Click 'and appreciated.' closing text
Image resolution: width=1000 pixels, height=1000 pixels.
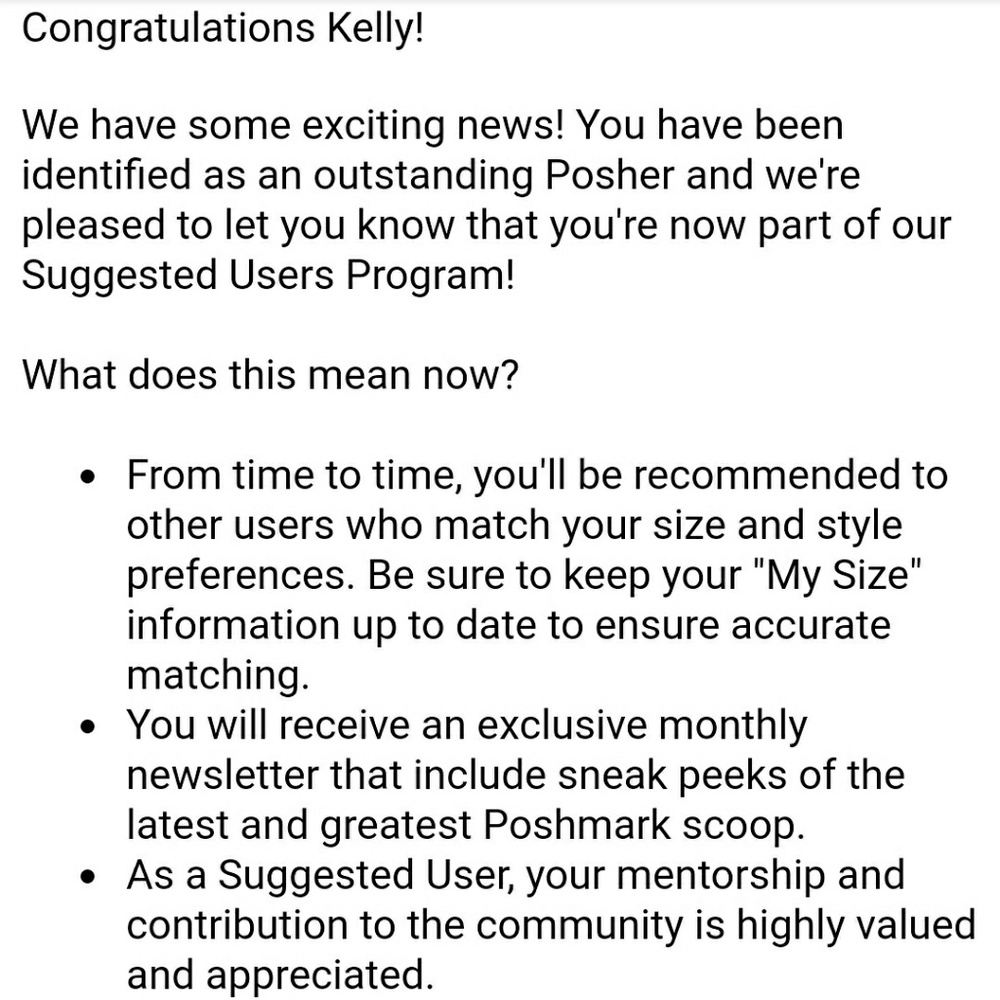(x=280, y=974)
